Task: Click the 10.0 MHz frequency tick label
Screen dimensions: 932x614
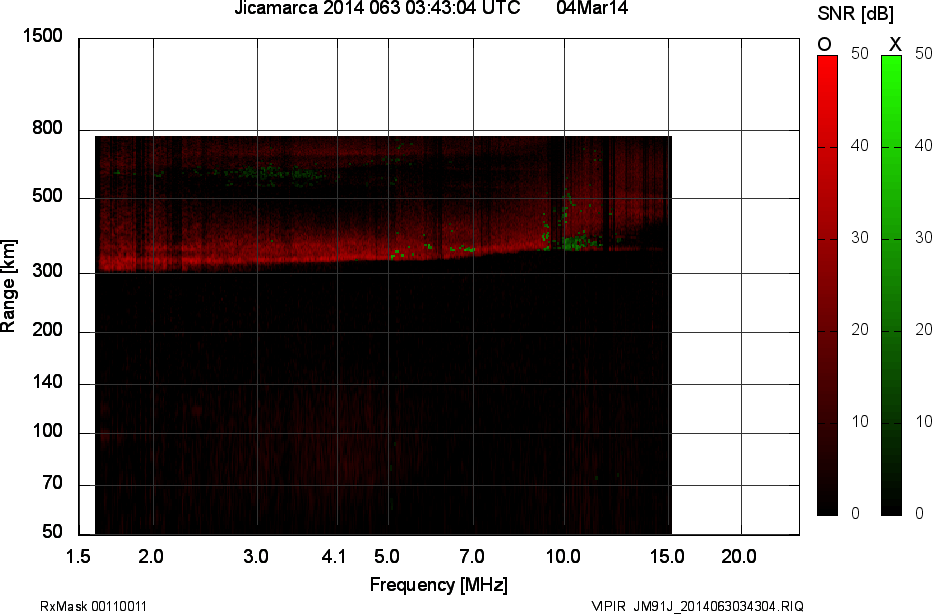Action: click(564, 556)
